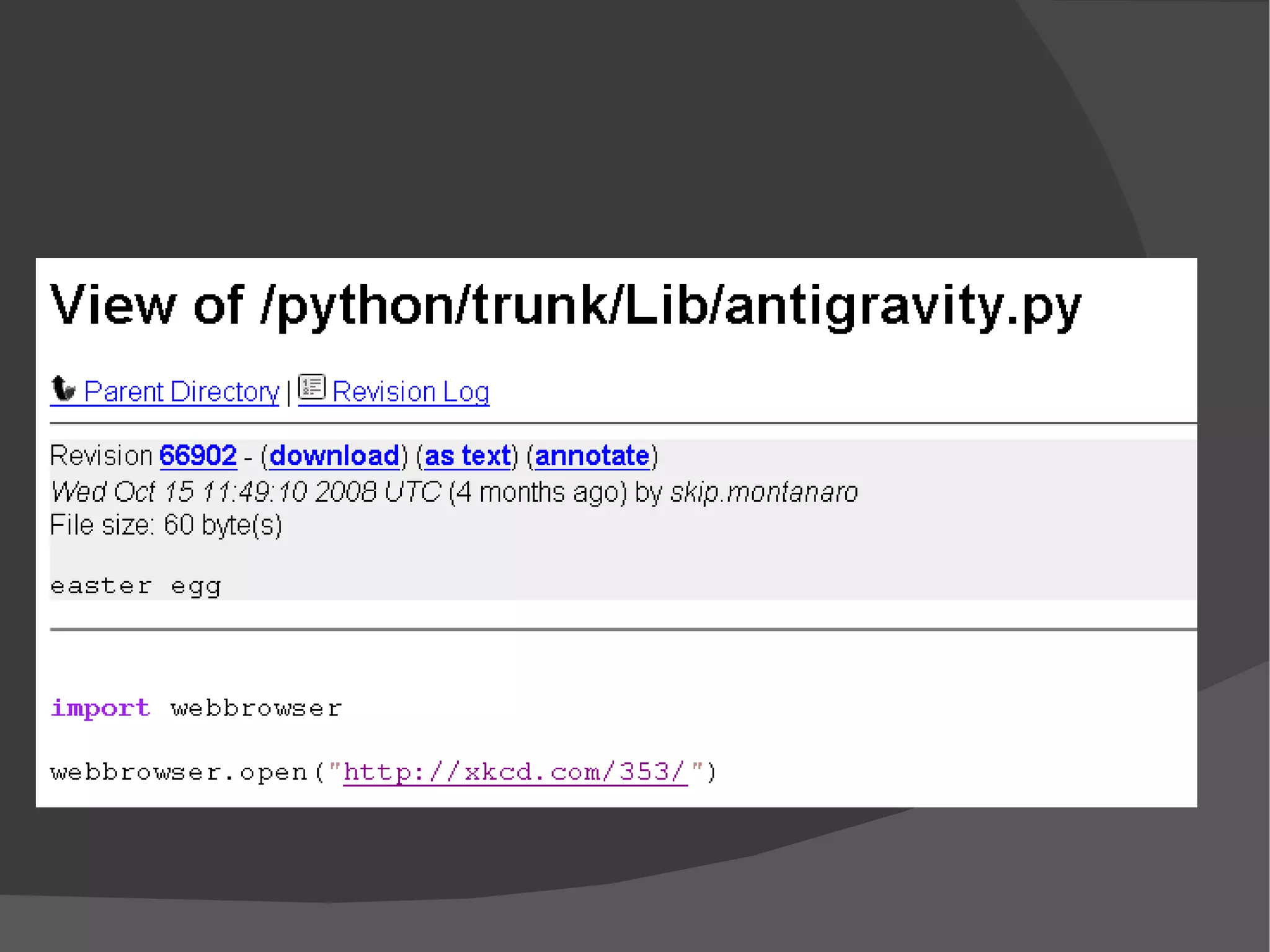Click author name skip.montanaro
Viewport: 1270px width, 952px height.
(763, 492)
